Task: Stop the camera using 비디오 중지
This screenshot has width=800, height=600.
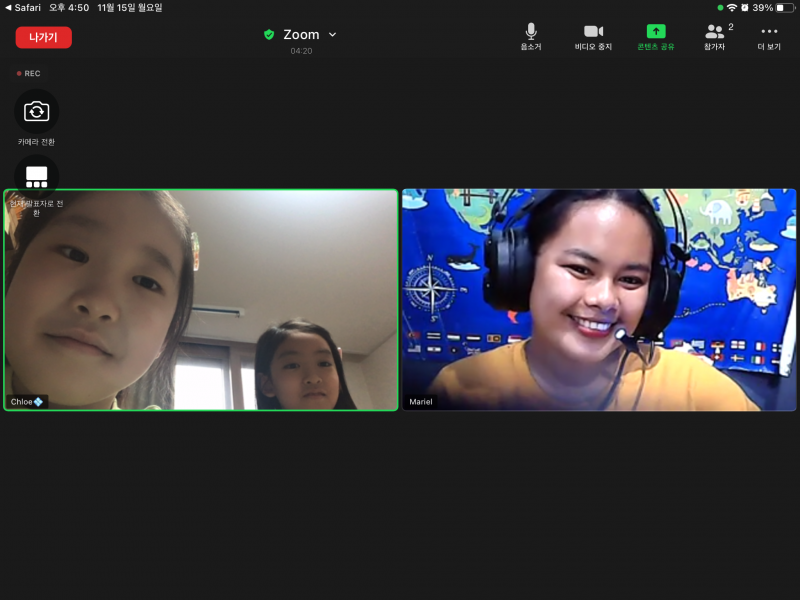Action: point(593,32)
